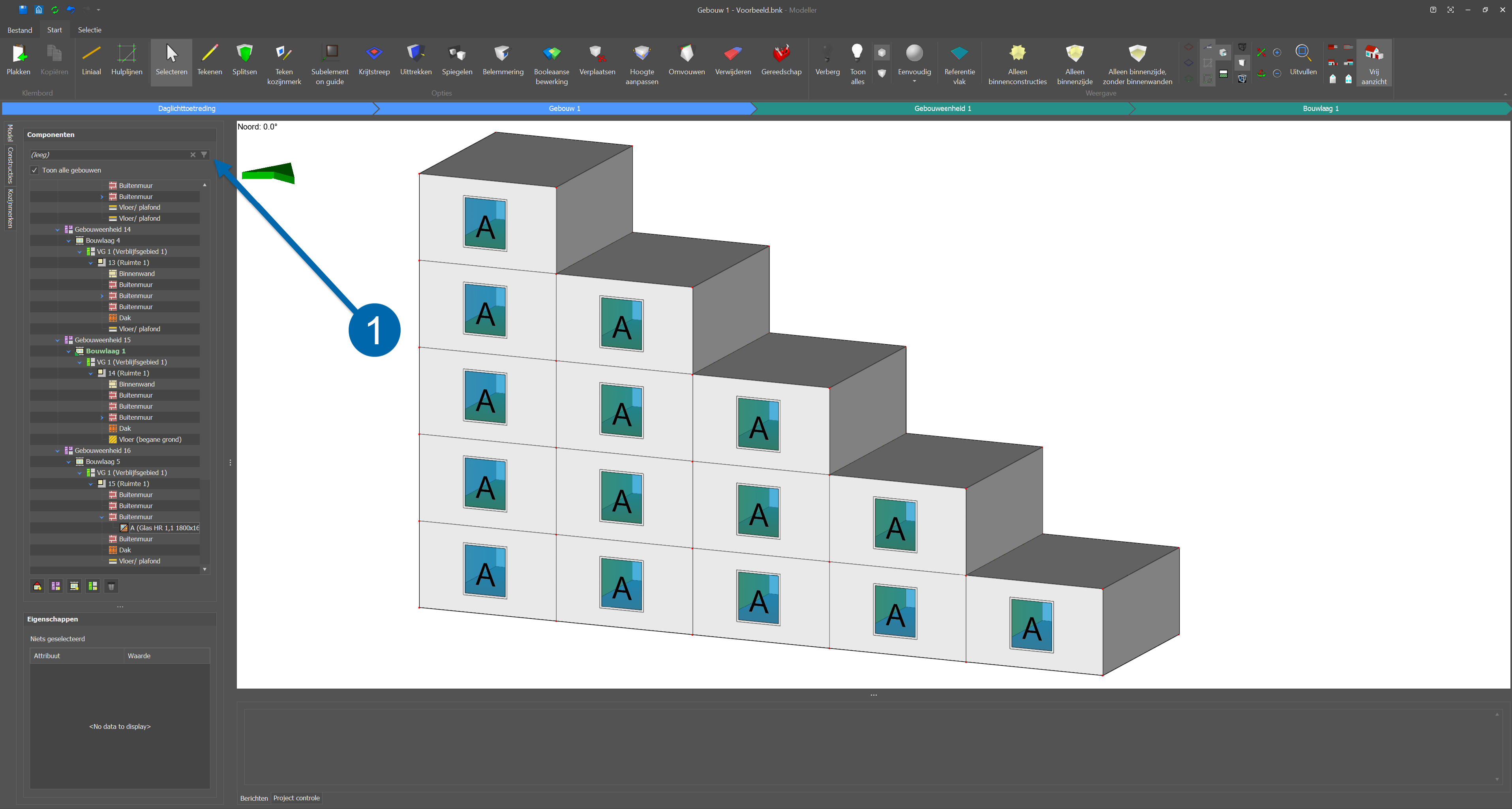Click the Verwijderen delete tool
Screen dimensions: 1512x809
(x=733, y=60)
